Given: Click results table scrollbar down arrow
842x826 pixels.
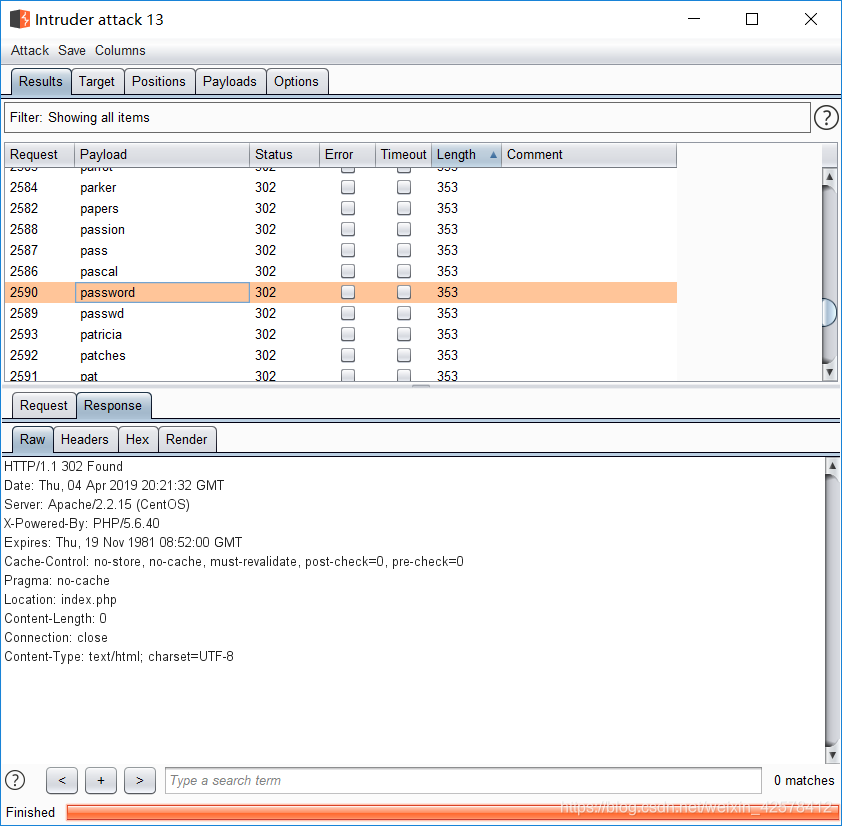Looking at the screenshot, I should coord(830,372).
